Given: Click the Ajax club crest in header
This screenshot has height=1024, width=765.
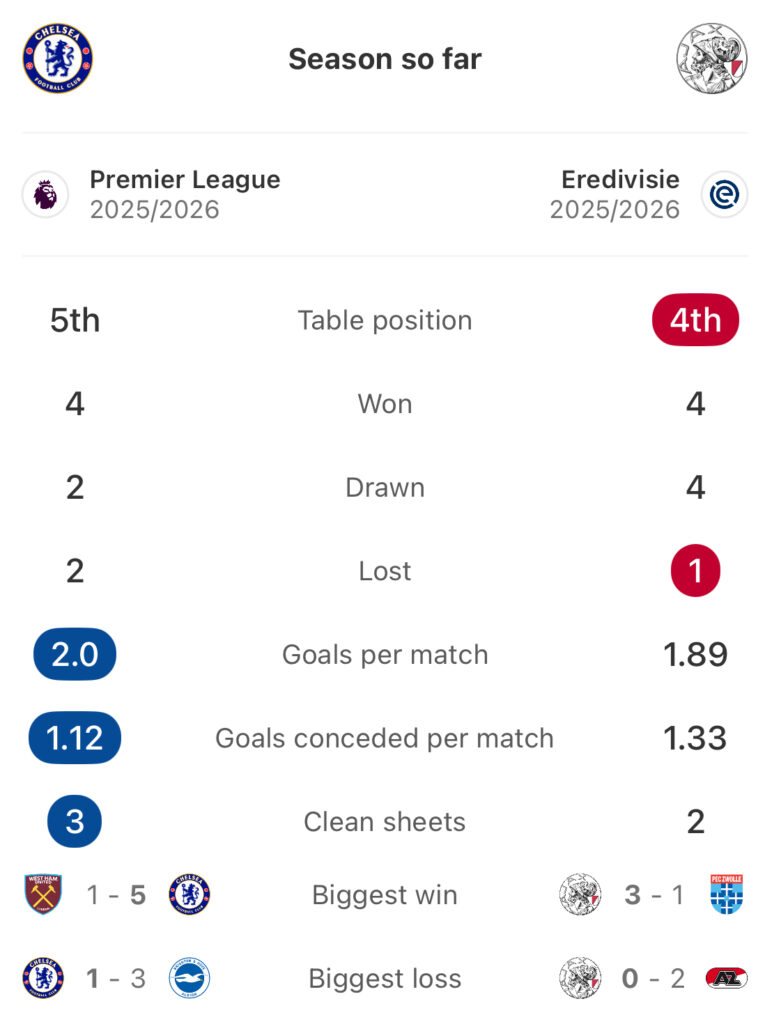Looking at the screenshot, I should tap(710, 59).
